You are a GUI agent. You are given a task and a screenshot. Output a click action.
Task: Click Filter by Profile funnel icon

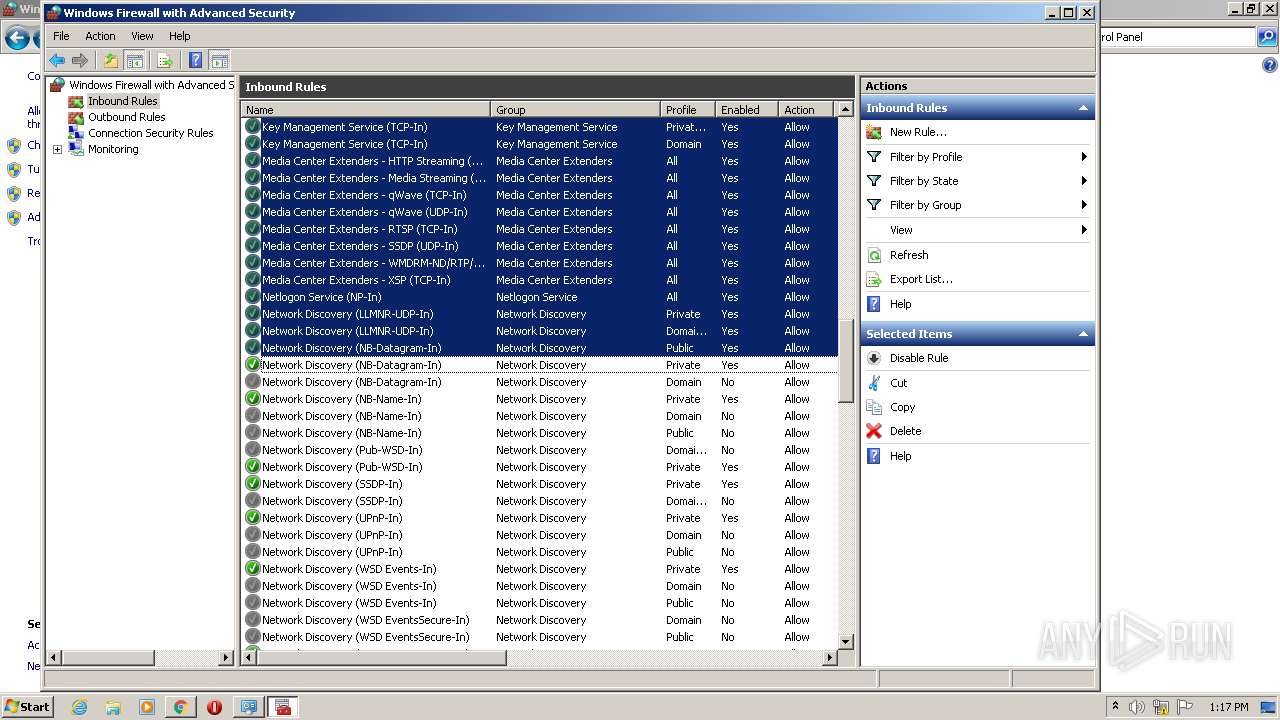click(874, 157)
